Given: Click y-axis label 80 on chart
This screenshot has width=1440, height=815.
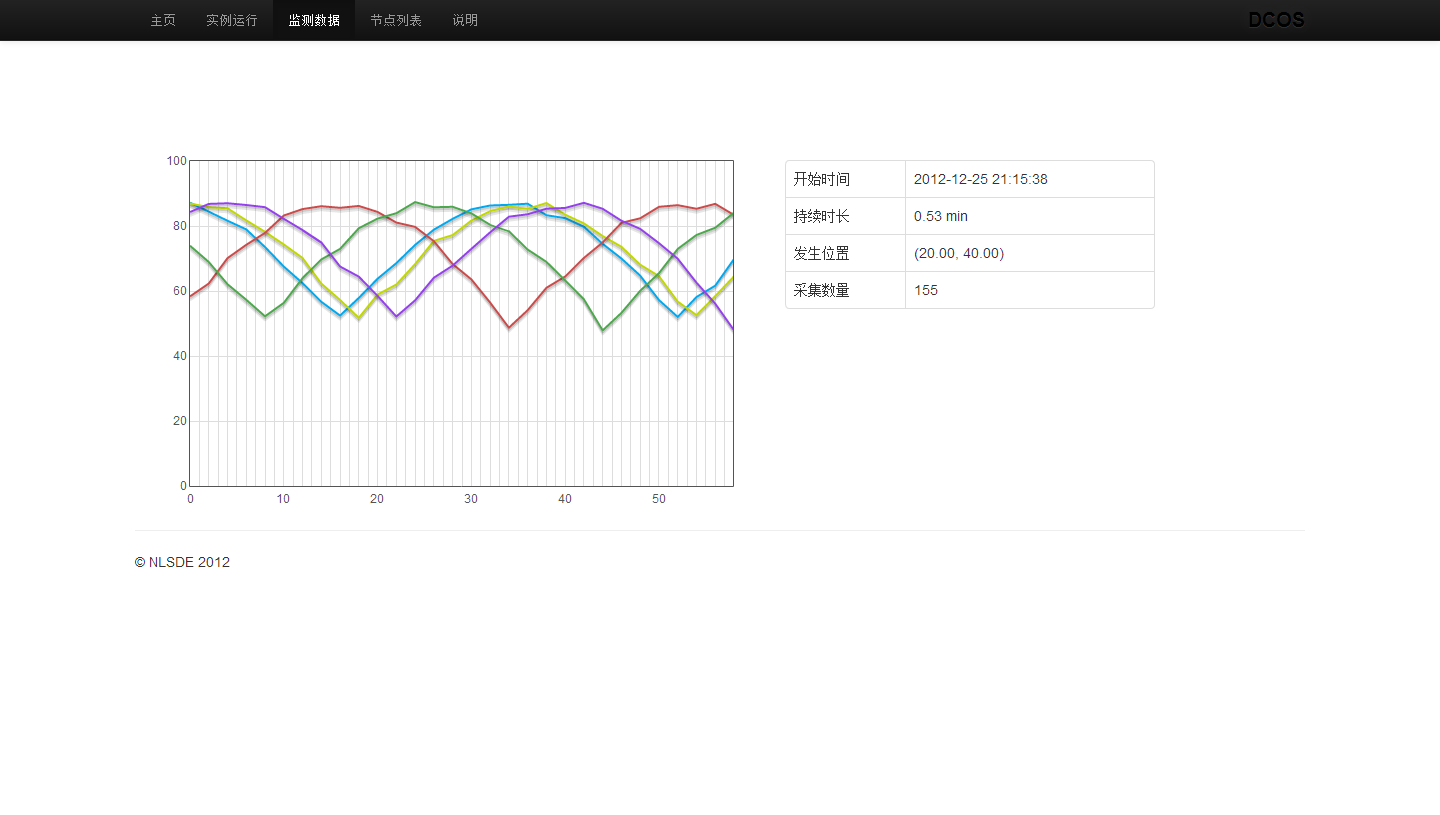Looking at the screenshot, I should coord(180,226).
